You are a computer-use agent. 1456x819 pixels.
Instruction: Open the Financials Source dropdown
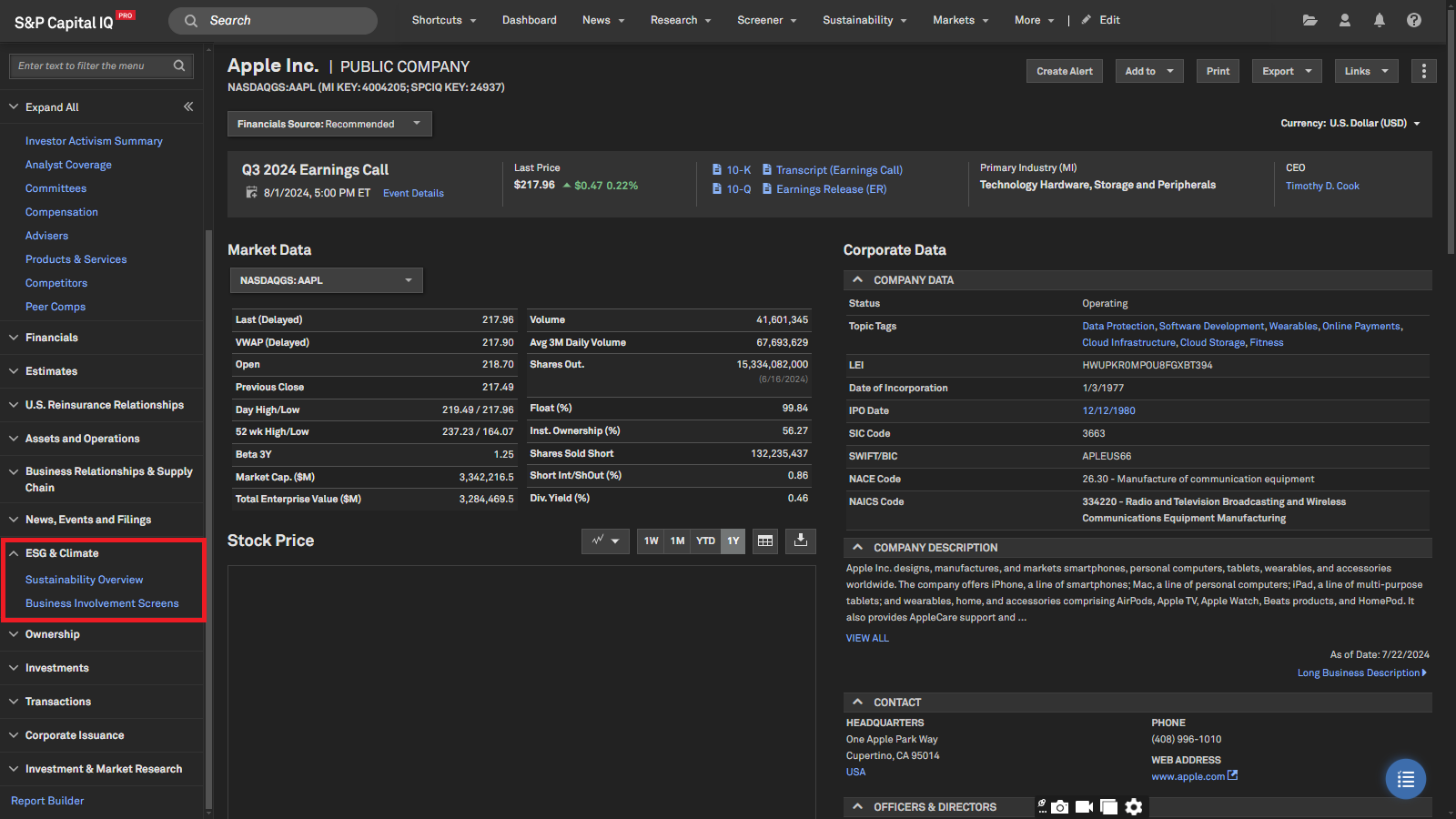329,124
